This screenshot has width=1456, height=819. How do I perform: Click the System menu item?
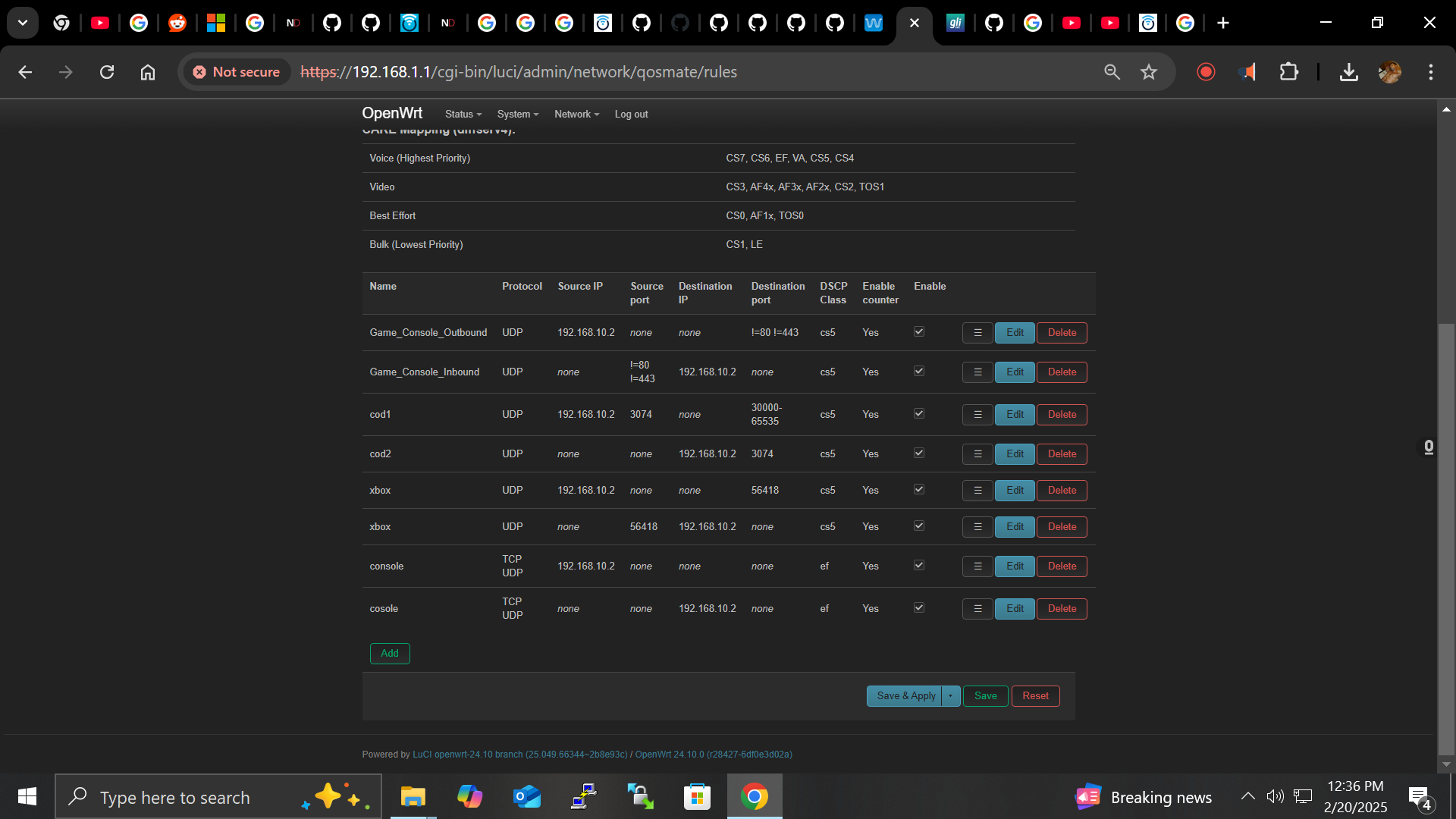[517, 114]
